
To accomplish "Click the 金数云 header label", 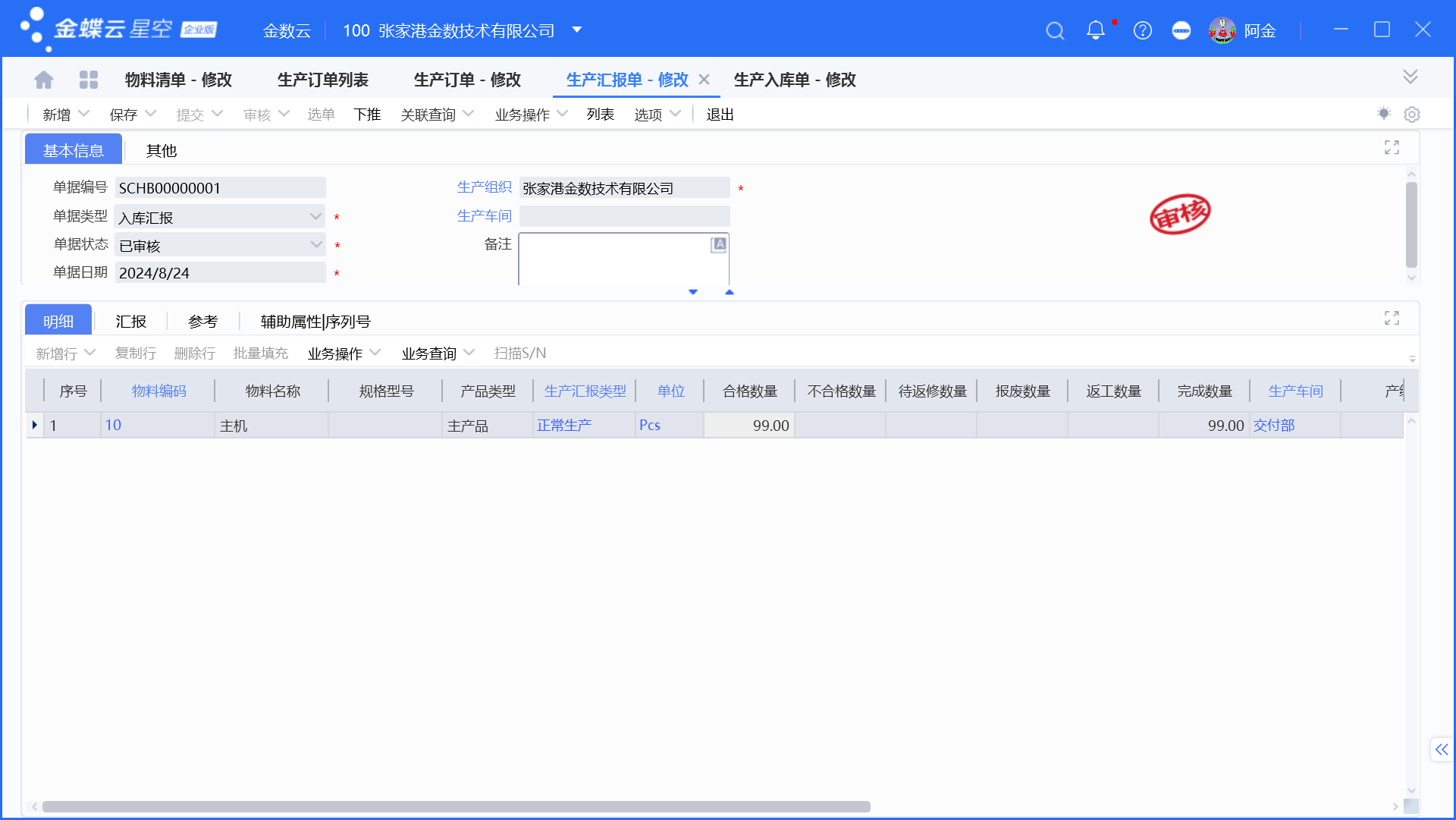I will click(287, 30).
